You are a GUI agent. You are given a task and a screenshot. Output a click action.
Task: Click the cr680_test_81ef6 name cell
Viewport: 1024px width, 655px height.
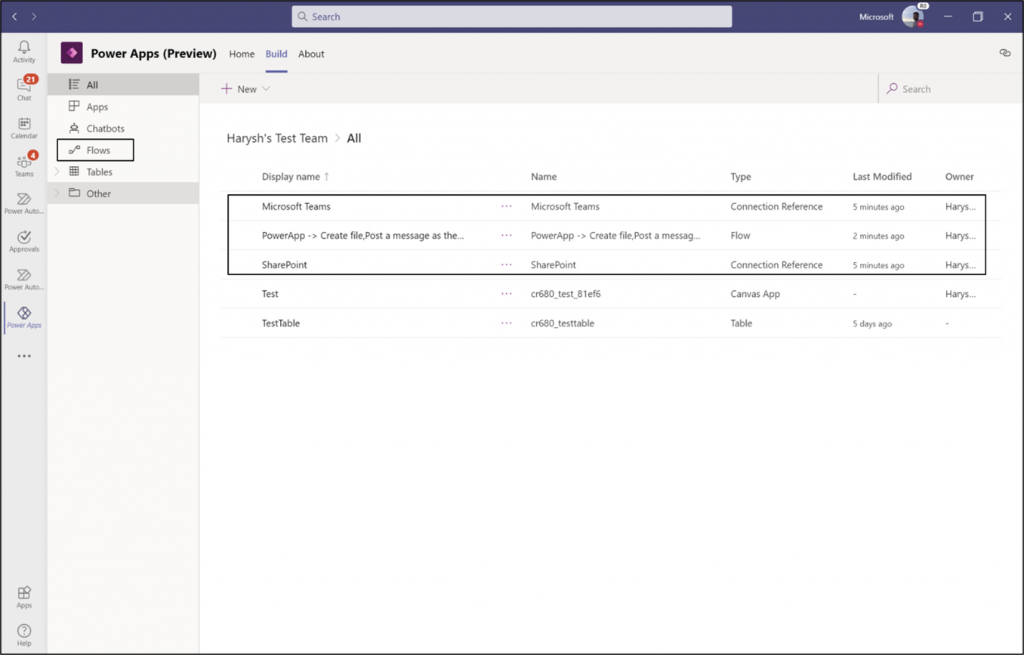coord(566,294)
